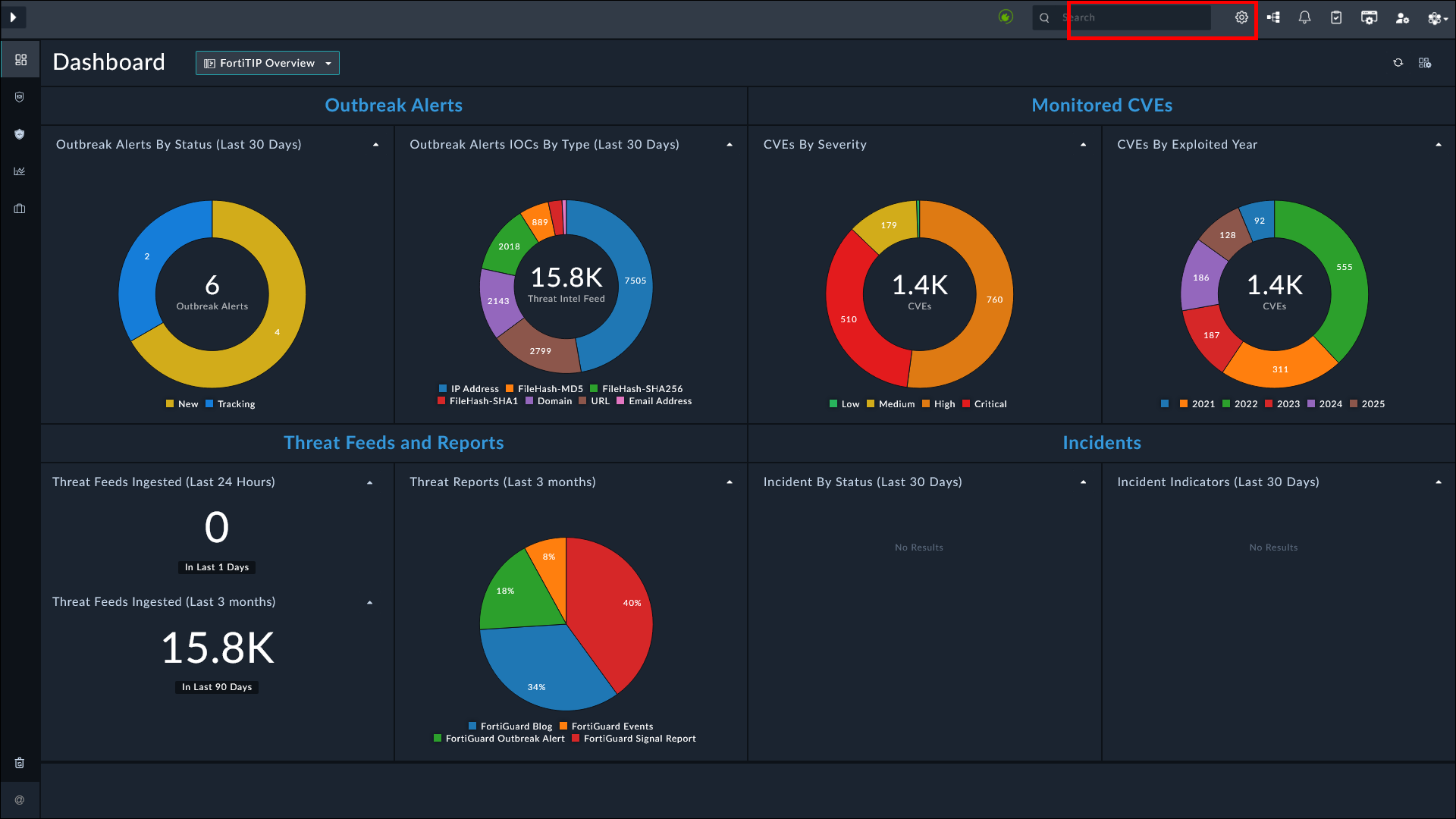
Task: Collapse the Threat Reports widget
Action: [x=730, y=482]
